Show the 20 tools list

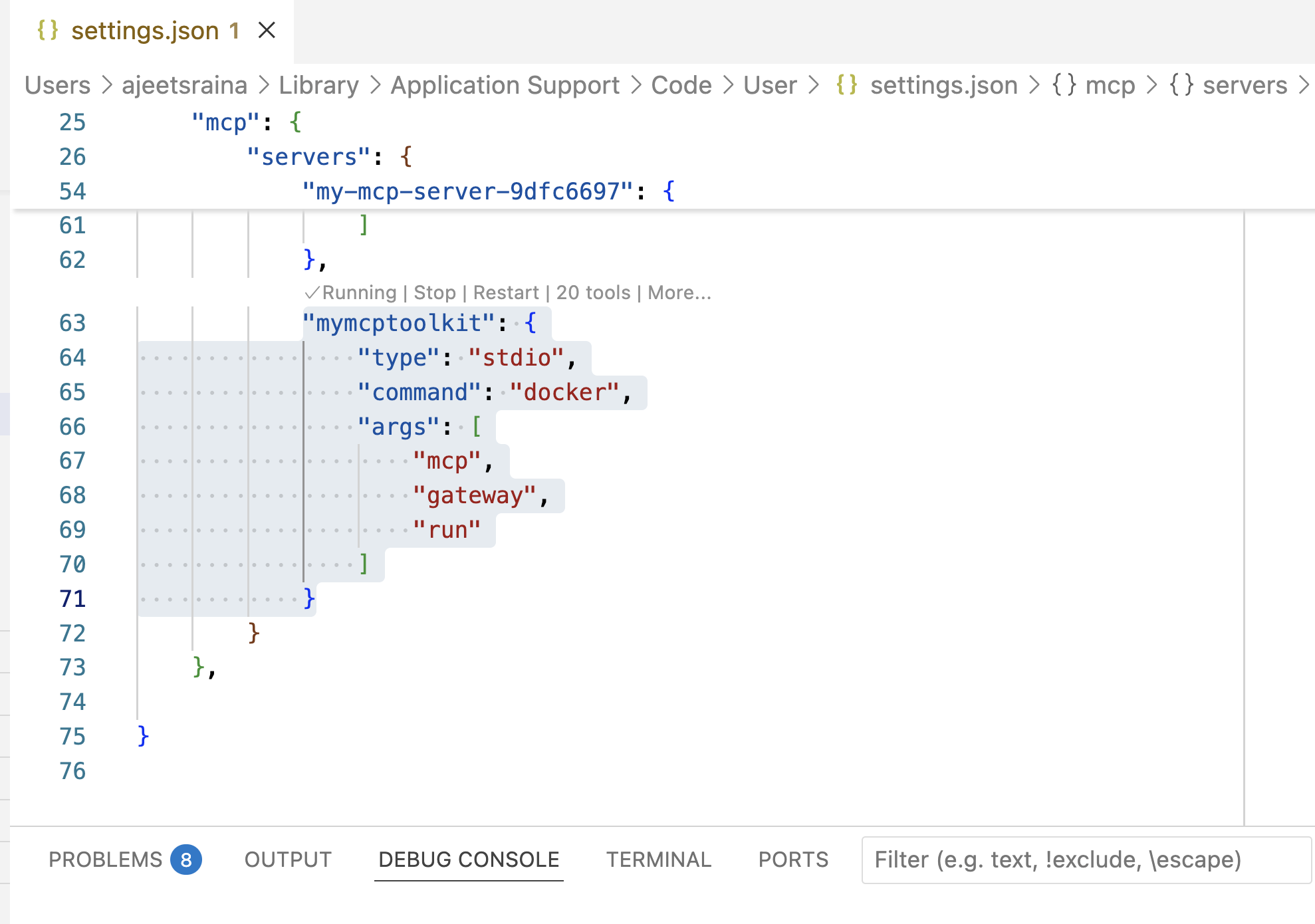pos(593,292)
